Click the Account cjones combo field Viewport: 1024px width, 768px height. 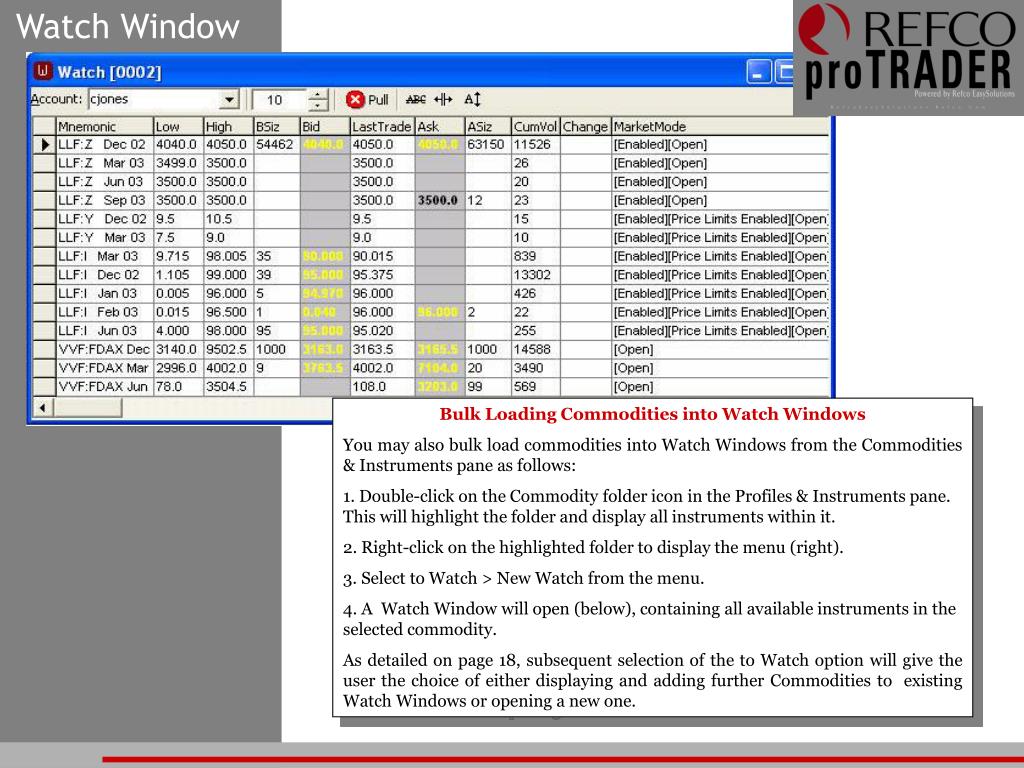coord(163,100)
